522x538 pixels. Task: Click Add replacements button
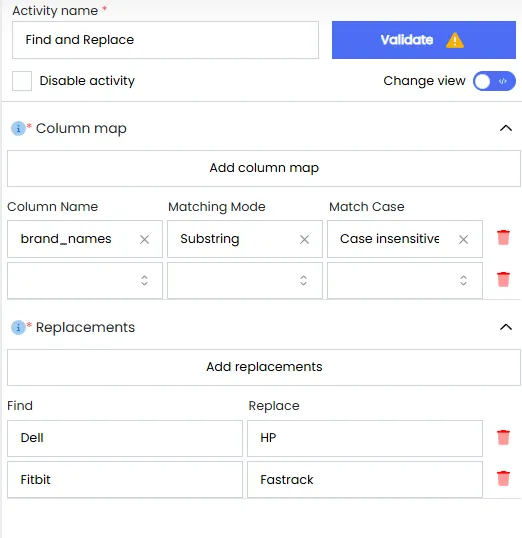[264, 367]
